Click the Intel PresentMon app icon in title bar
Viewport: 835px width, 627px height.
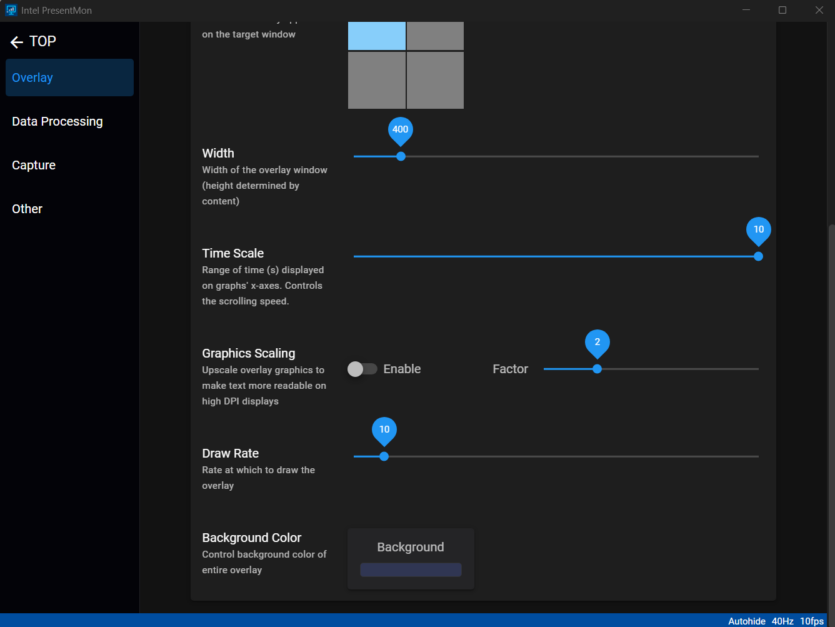tap(11, 10)
